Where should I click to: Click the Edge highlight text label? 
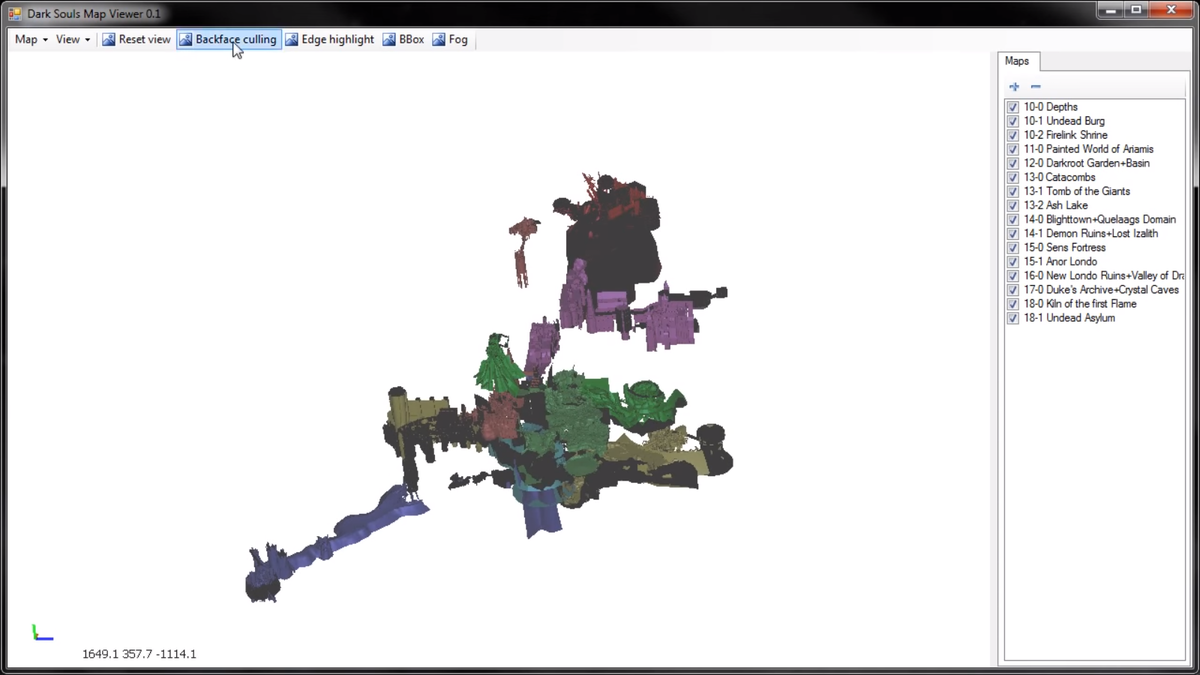pyautogui.click(x=338, y=40)
